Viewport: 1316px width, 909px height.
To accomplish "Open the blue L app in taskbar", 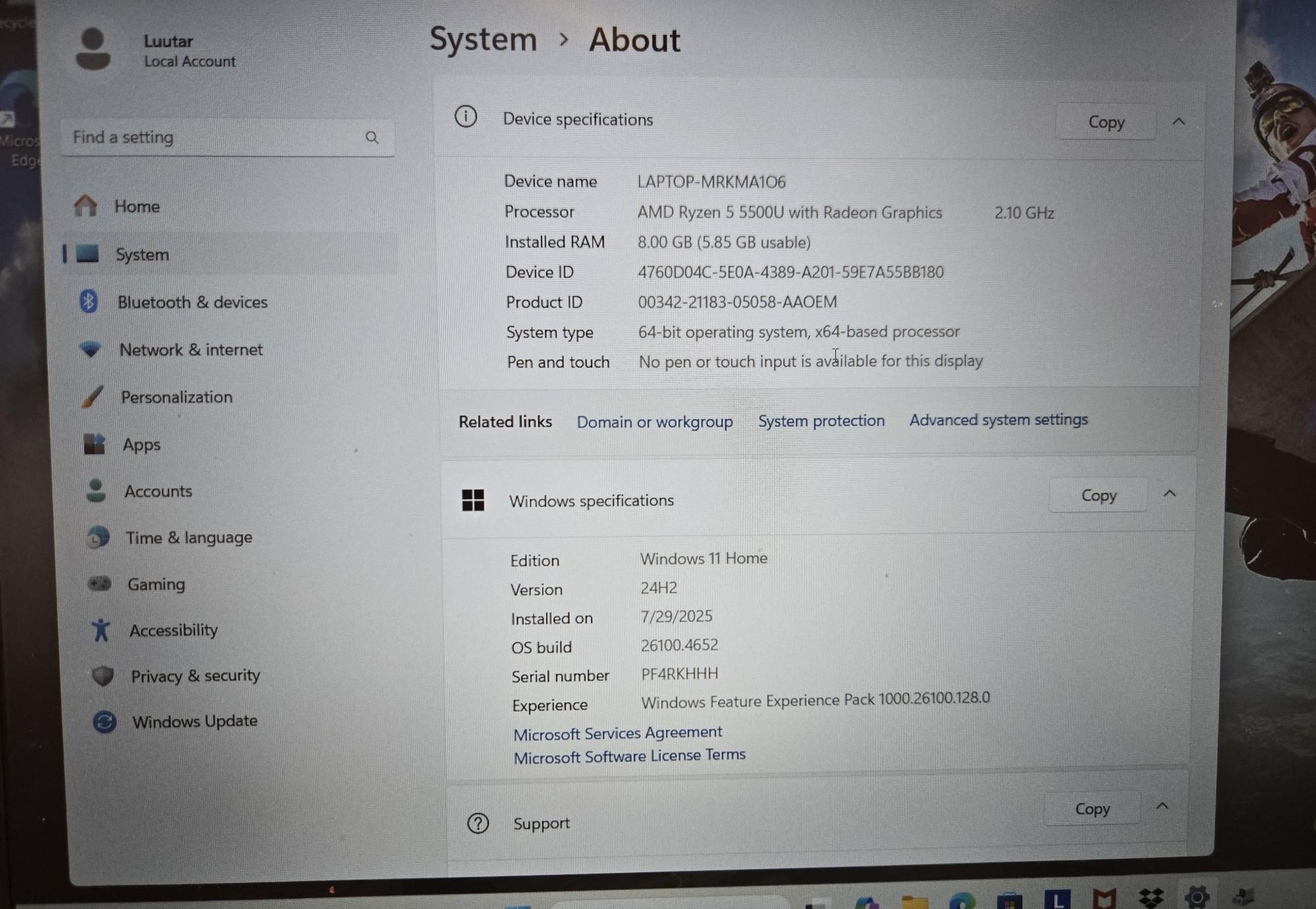I will click(x=1057, y=899).
